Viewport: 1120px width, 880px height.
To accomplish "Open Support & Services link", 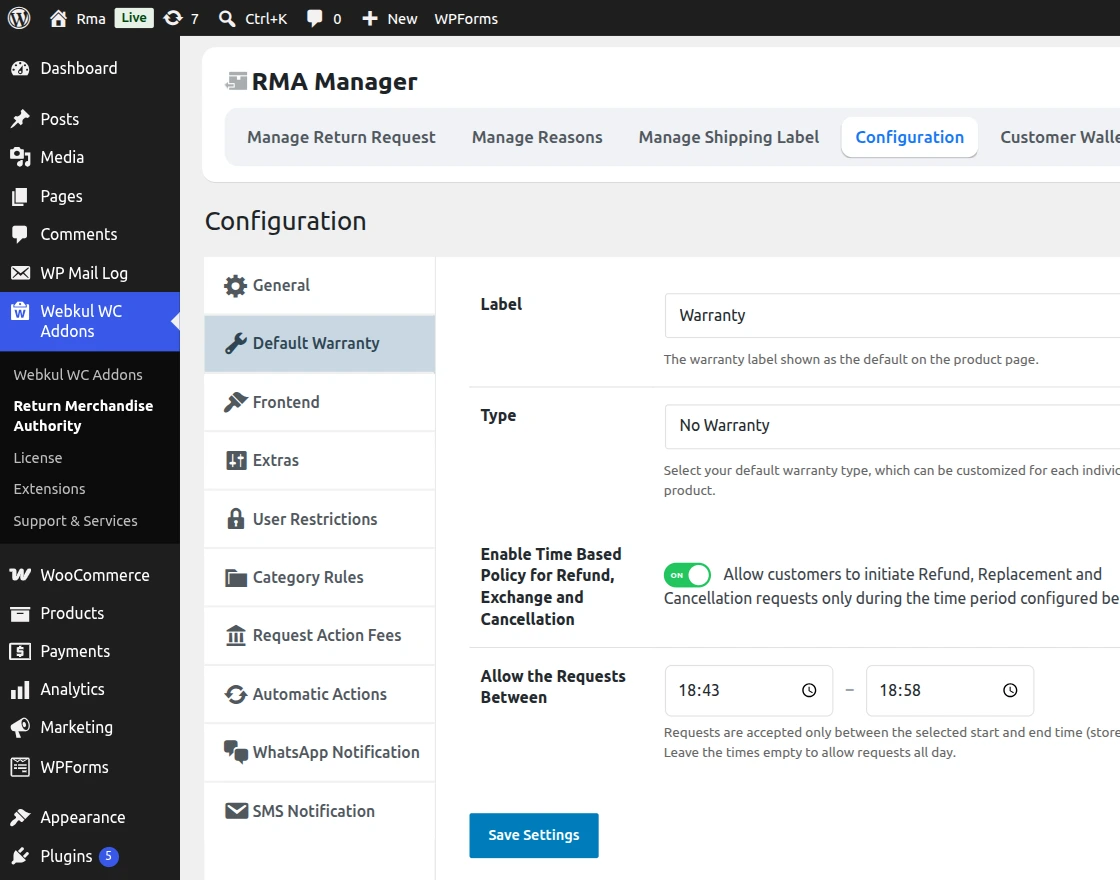I will [75, 521].
